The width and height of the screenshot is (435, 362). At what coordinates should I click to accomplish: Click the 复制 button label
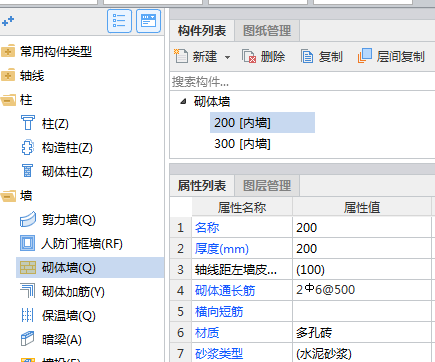click(x=330, y=57)
